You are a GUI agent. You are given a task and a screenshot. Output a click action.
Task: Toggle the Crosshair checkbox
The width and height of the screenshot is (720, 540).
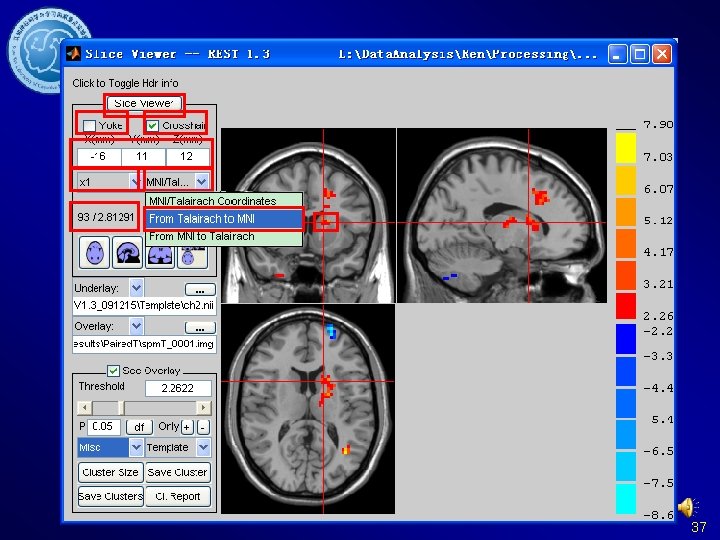coord(153,125)
